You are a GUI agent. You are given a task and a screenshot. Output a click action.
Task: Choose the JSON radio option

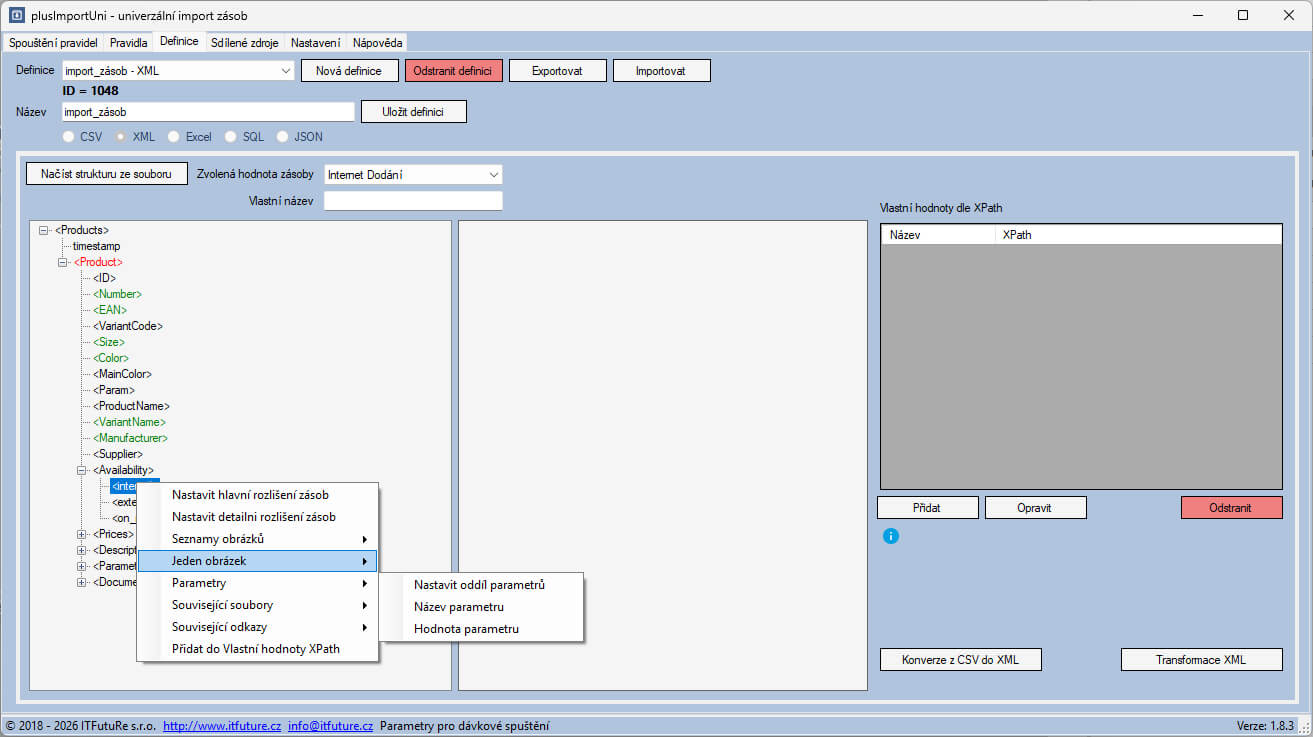click(283, 137)
